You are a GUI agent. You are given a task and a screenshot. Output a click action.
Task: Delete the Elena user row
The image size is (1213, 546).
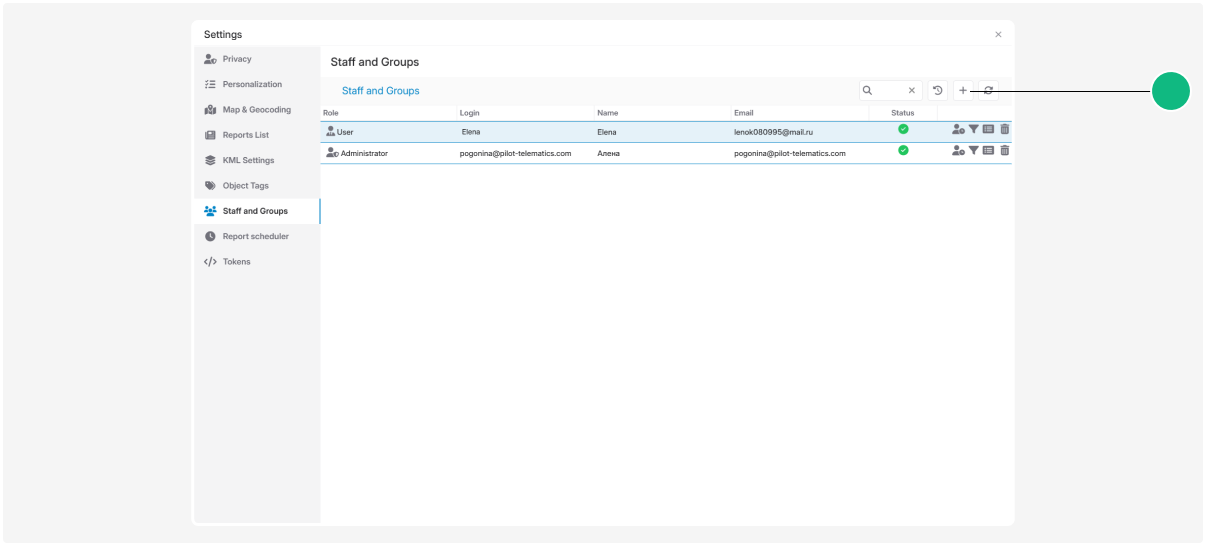[1005, 129]
